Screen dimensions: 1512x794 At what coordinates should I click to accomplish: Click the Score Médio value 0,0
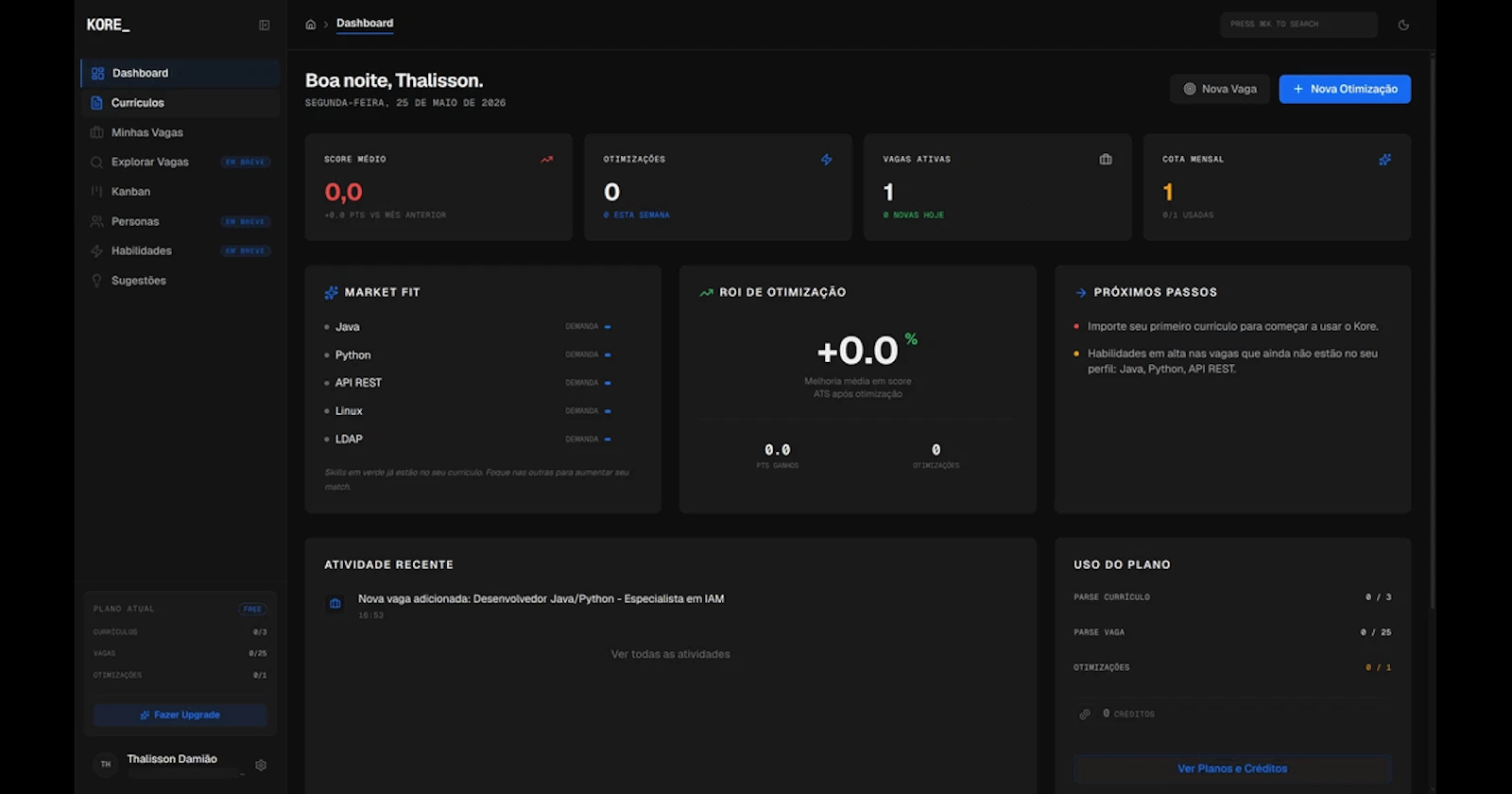[343, 193]
